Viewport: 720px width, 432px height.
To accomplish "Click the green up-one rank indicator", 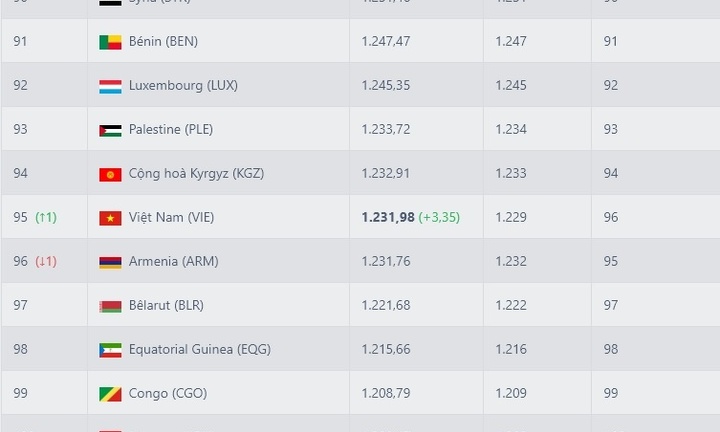I will 46,217.
